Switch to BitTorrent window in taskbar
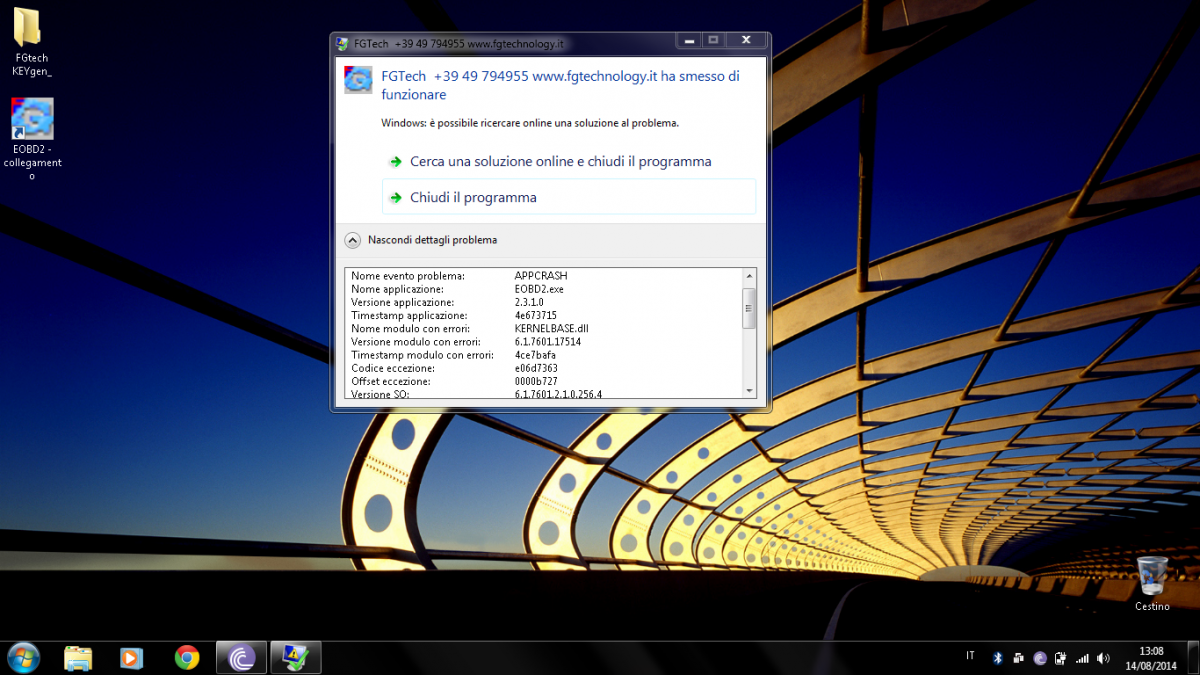This screenshot has height=675, width=1200. [x=241, y=658]
